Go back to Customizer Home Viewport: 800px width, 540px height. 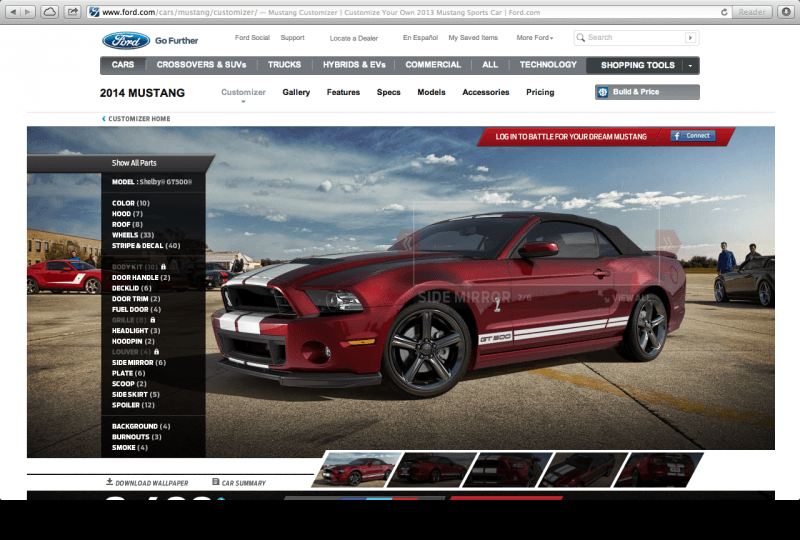(x=136, y=118)
